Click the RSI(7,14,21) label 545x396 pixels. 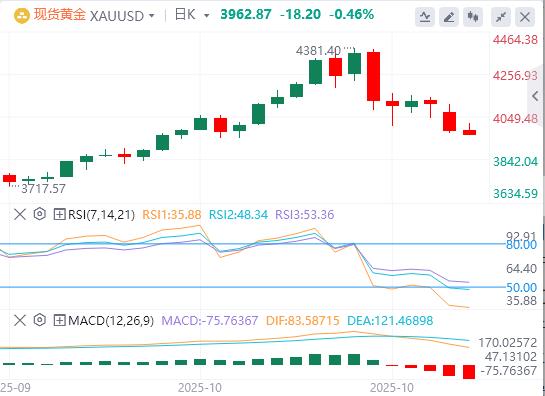pyautogui.click(x=101, y=215)
